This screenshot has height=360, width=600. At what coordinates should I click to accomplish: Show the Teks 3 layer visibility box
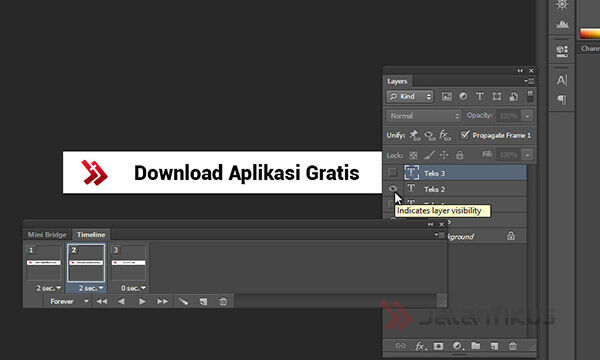click(x=393, y=173)
